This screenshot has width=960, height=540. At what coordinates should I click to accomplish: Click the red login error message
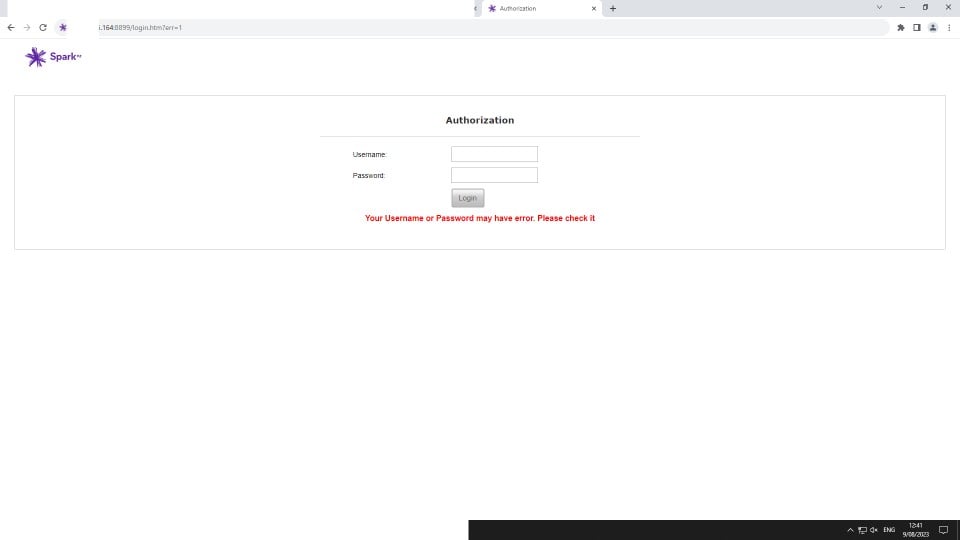tap(480, 218)
